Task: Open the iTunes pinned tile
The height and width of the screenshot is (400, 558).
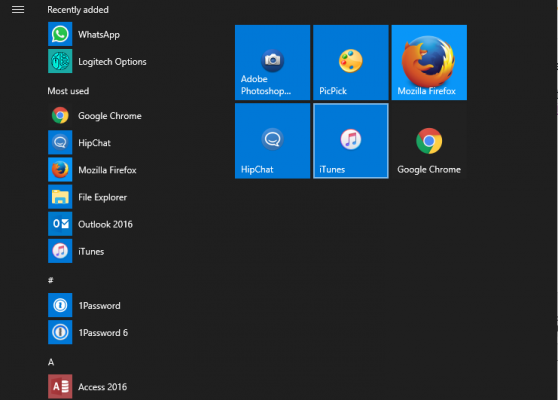Action: click(x=351, y=141)
